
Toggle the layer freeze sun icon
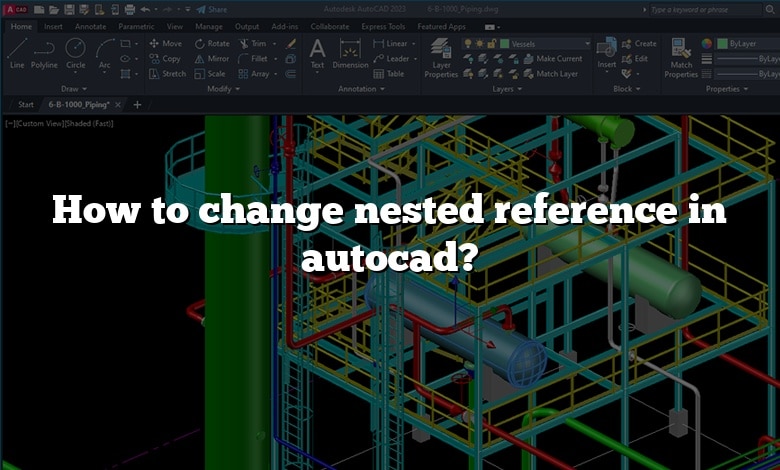point(480,44)
